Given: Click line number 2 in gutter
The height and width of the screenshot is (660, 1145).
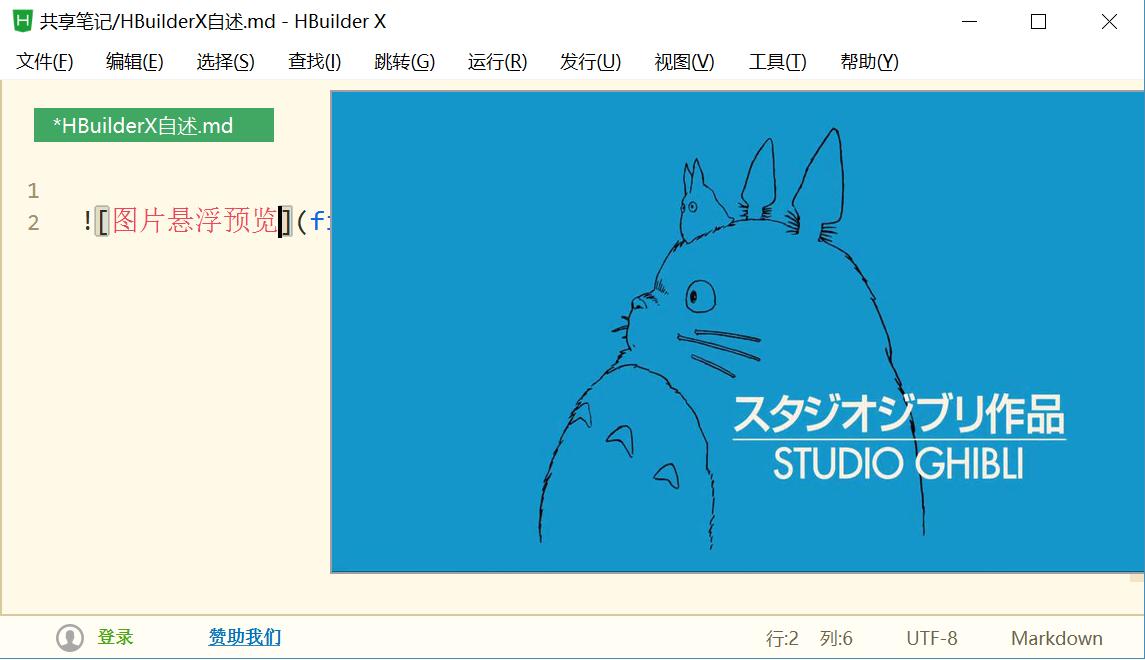Looking at the screenshot, I should [x=33, y=222].
